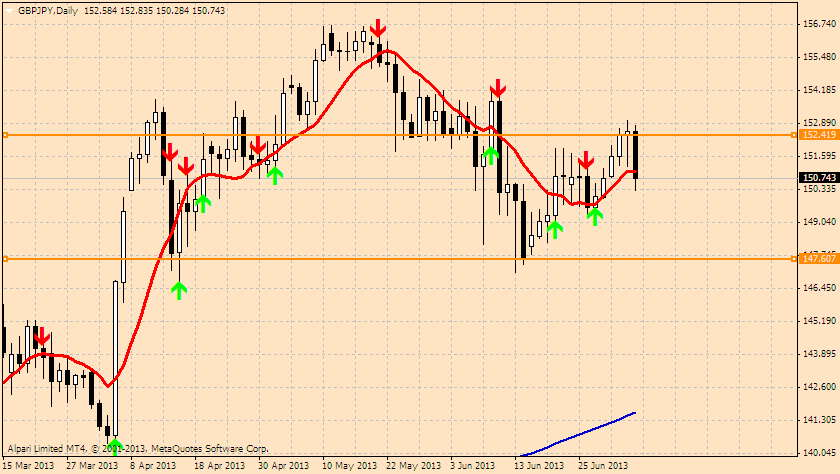
Task: Click the 25 Jun 2013 date label
Action: 603,465
